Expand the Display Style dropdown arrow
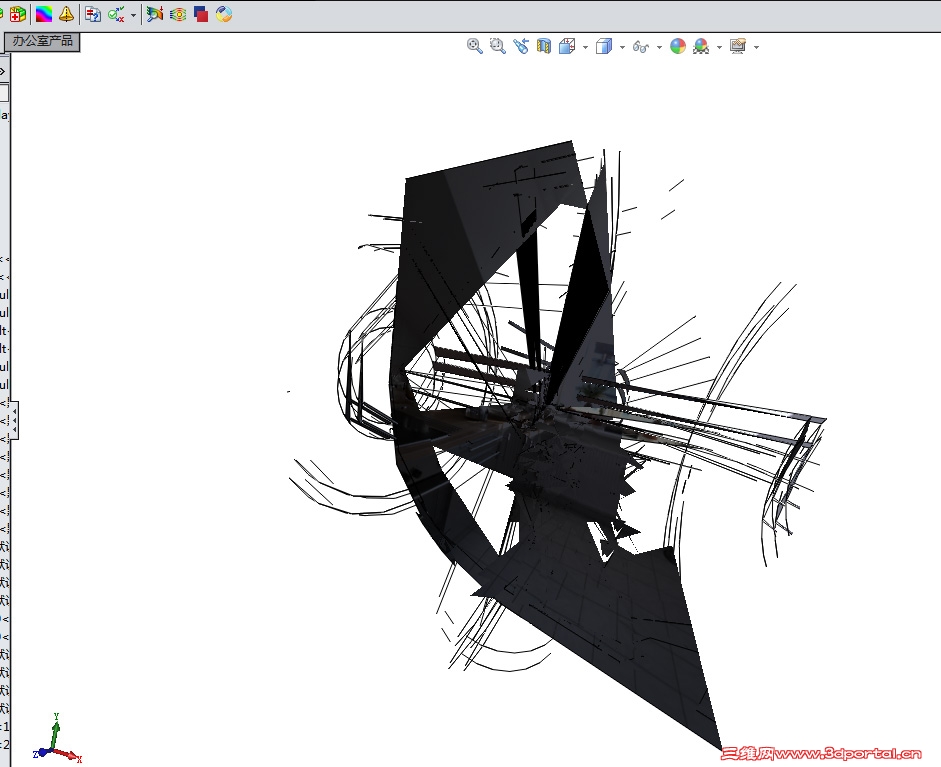 (622, 47)
